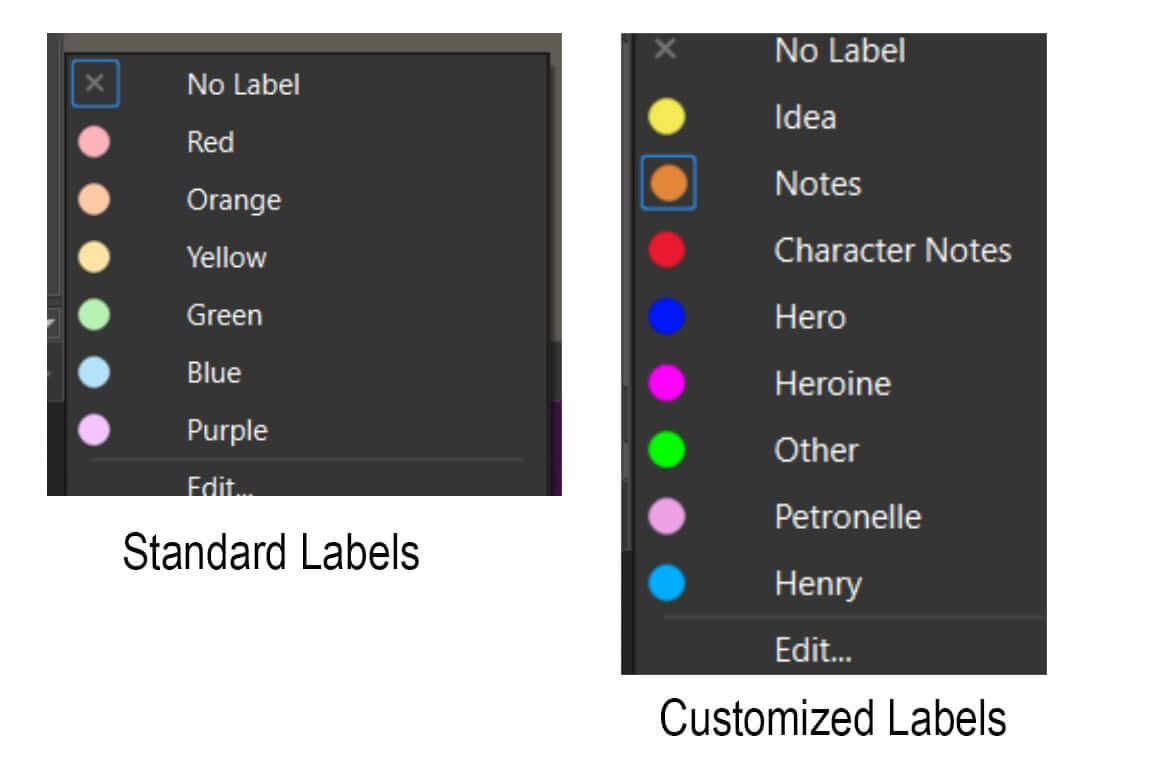Click the sky blue Henry dot
The height and width of the screenshot is (783, 1158).
pos(667,583)
